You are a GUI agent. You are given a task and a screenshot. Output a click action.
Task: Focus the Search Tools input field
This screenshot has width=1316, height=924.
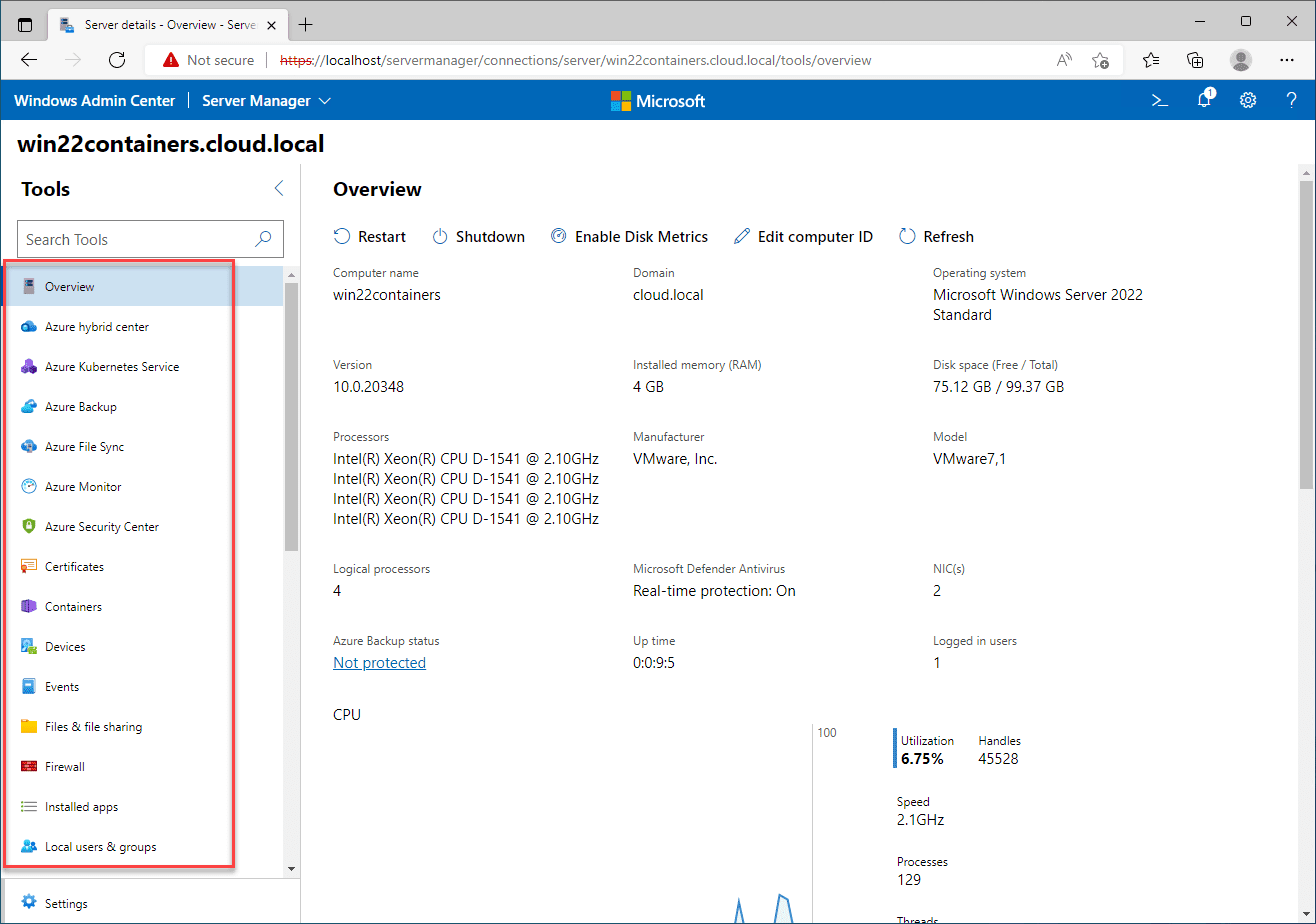pos(136,240)
